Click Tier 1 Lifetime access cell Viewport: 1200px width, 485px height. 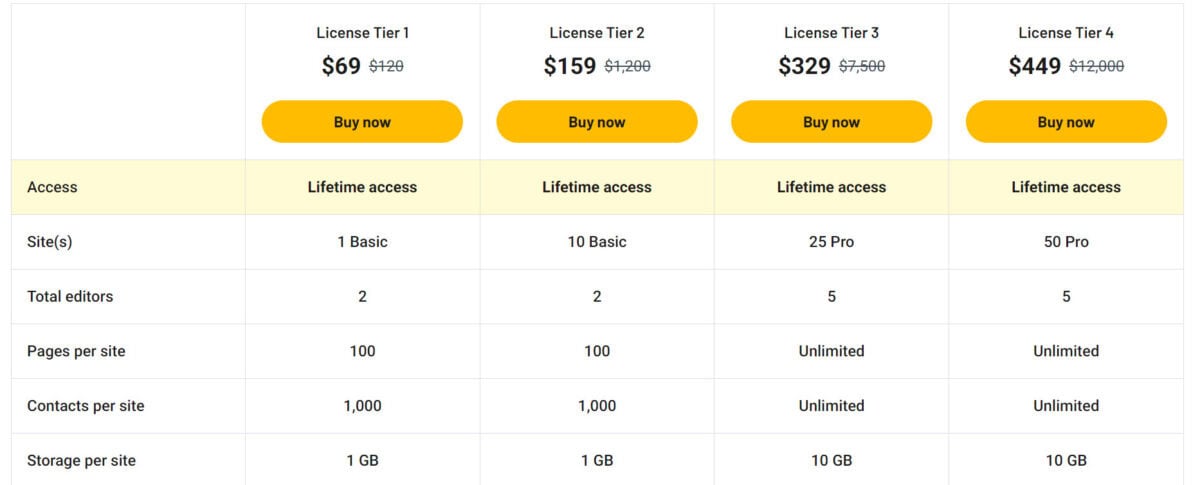point(362,187)
